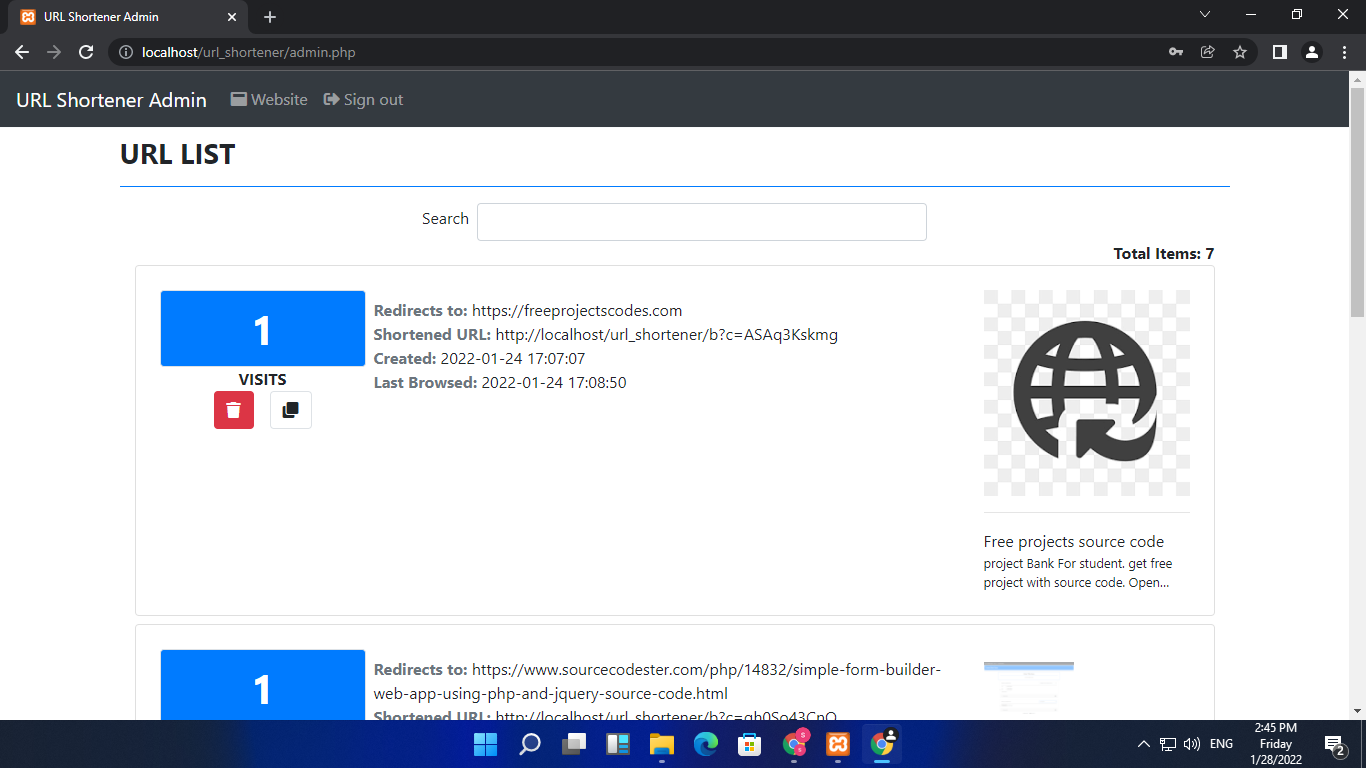Click inside the Search field
Viewport: 1366px width, 768px height.
(x=701, y=221)
